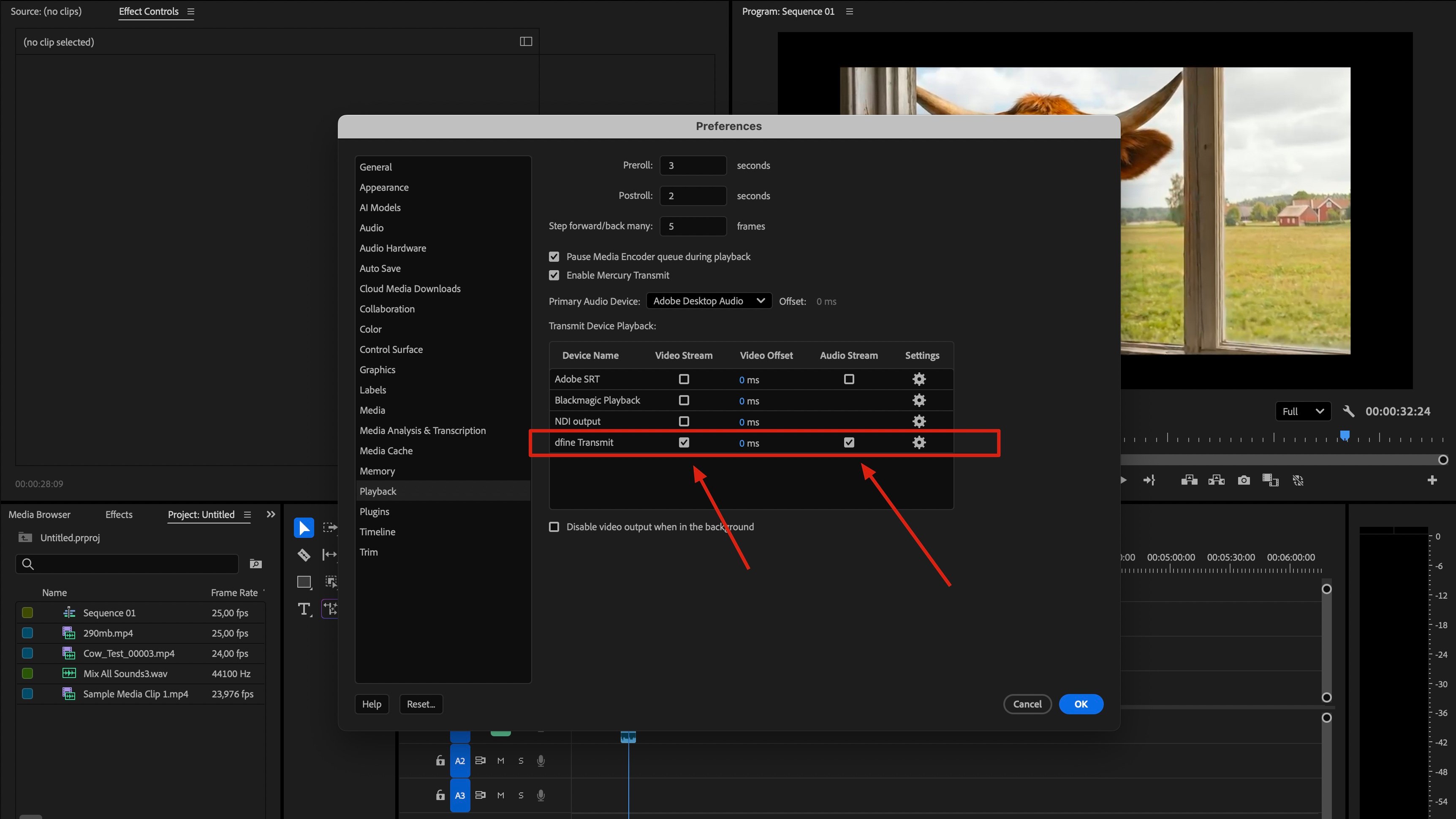Enable Video Stream for Blackmagic Playback
The image size is (1456, 819).
pos(684,400)
